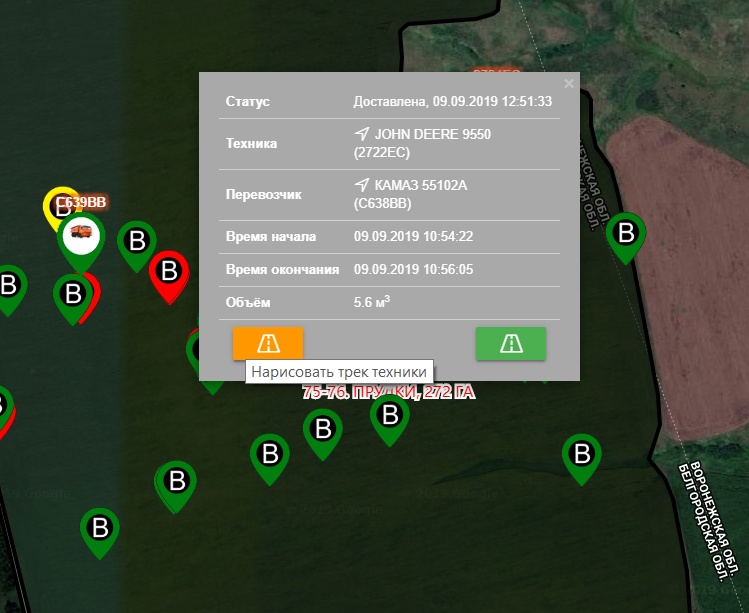This screenshot has height=613, width=749.
Task: Click the C639BB vehicle plate label
Action: pos(81,202)
